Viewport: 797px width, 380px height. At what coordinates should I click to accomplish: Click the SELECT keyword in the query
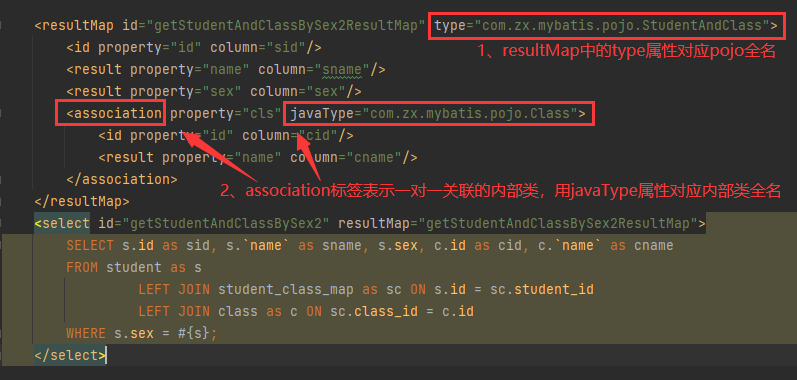pos(90,245)
